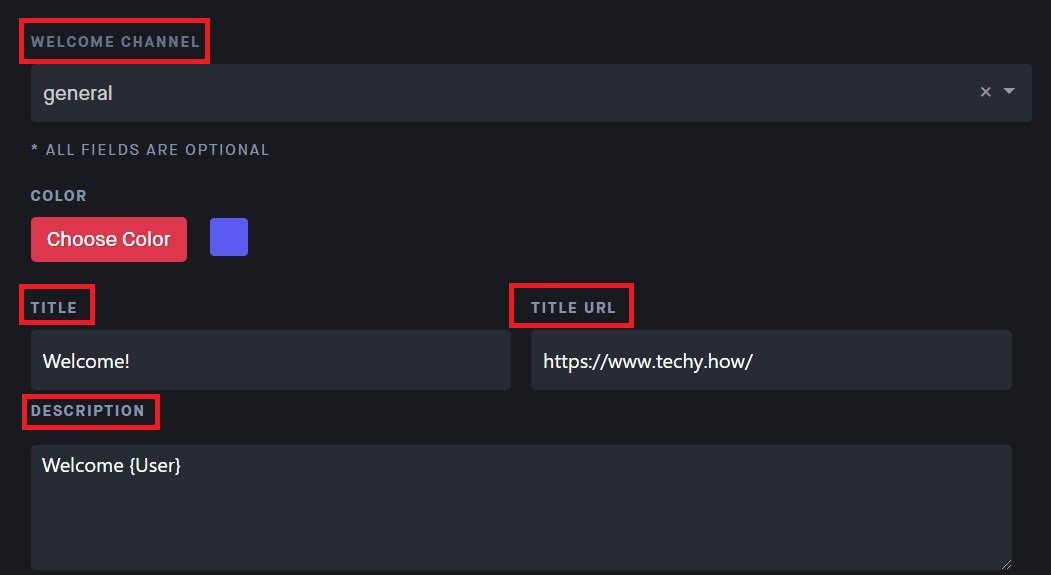
Task: Click the Welcome Channel label
Action: point(115,42)
